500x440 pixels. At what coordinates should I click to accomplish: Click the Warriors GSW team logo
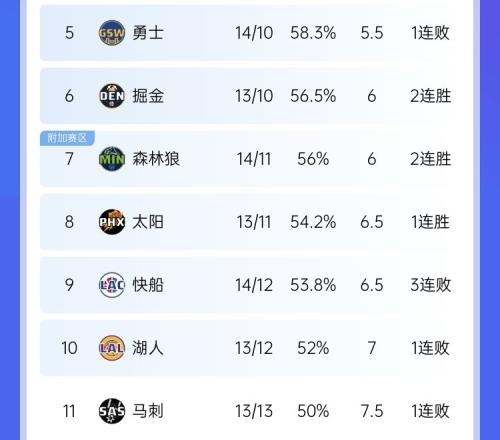point(112,33)
